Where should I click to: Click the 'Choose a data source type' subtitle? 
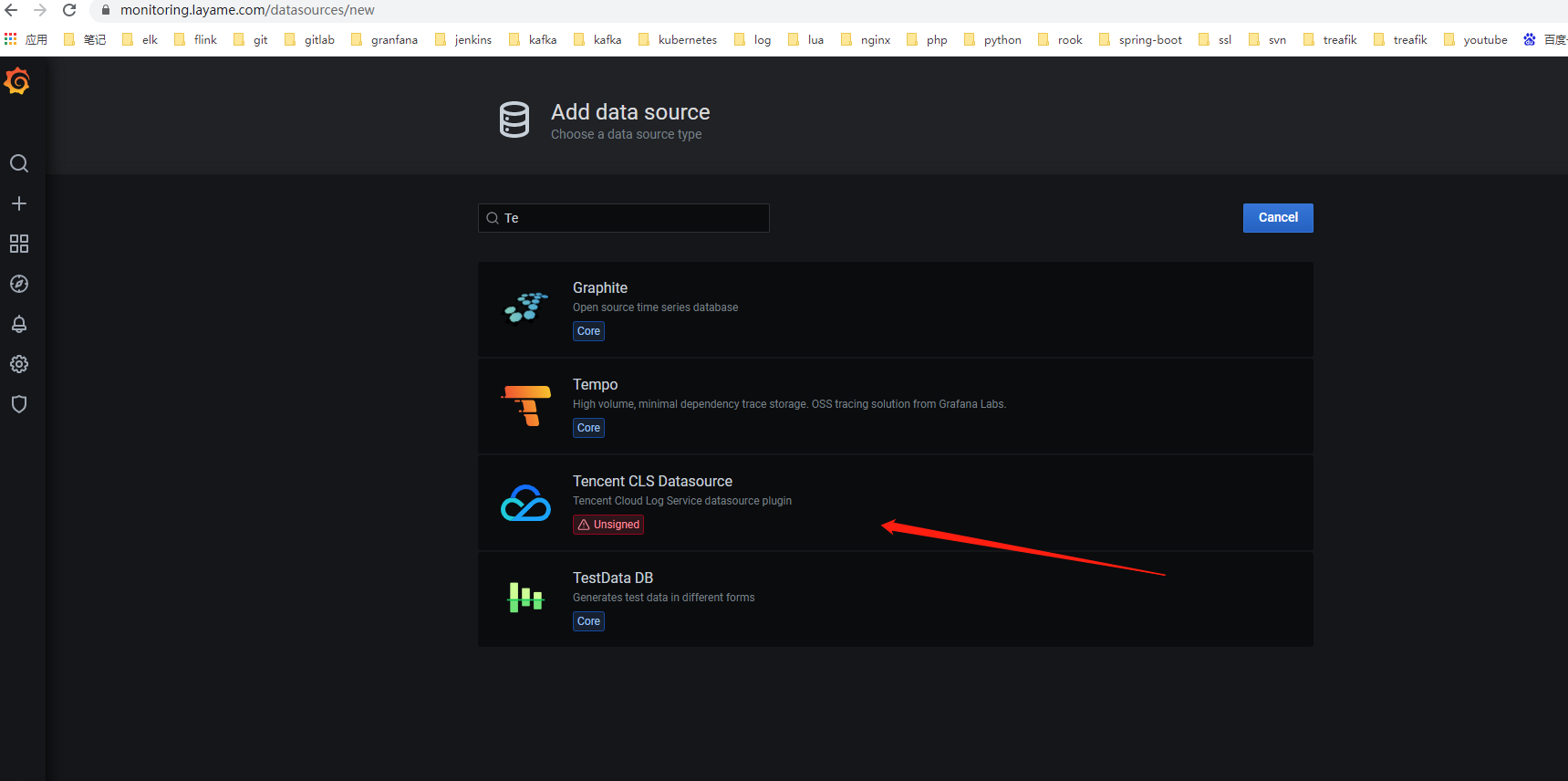[626, 134]
